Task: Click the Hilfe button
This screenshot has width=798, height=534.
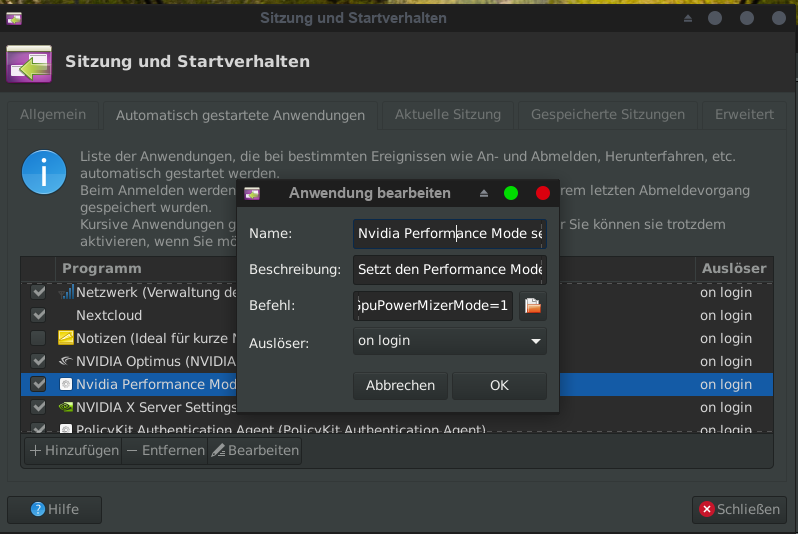Action: 55,509
